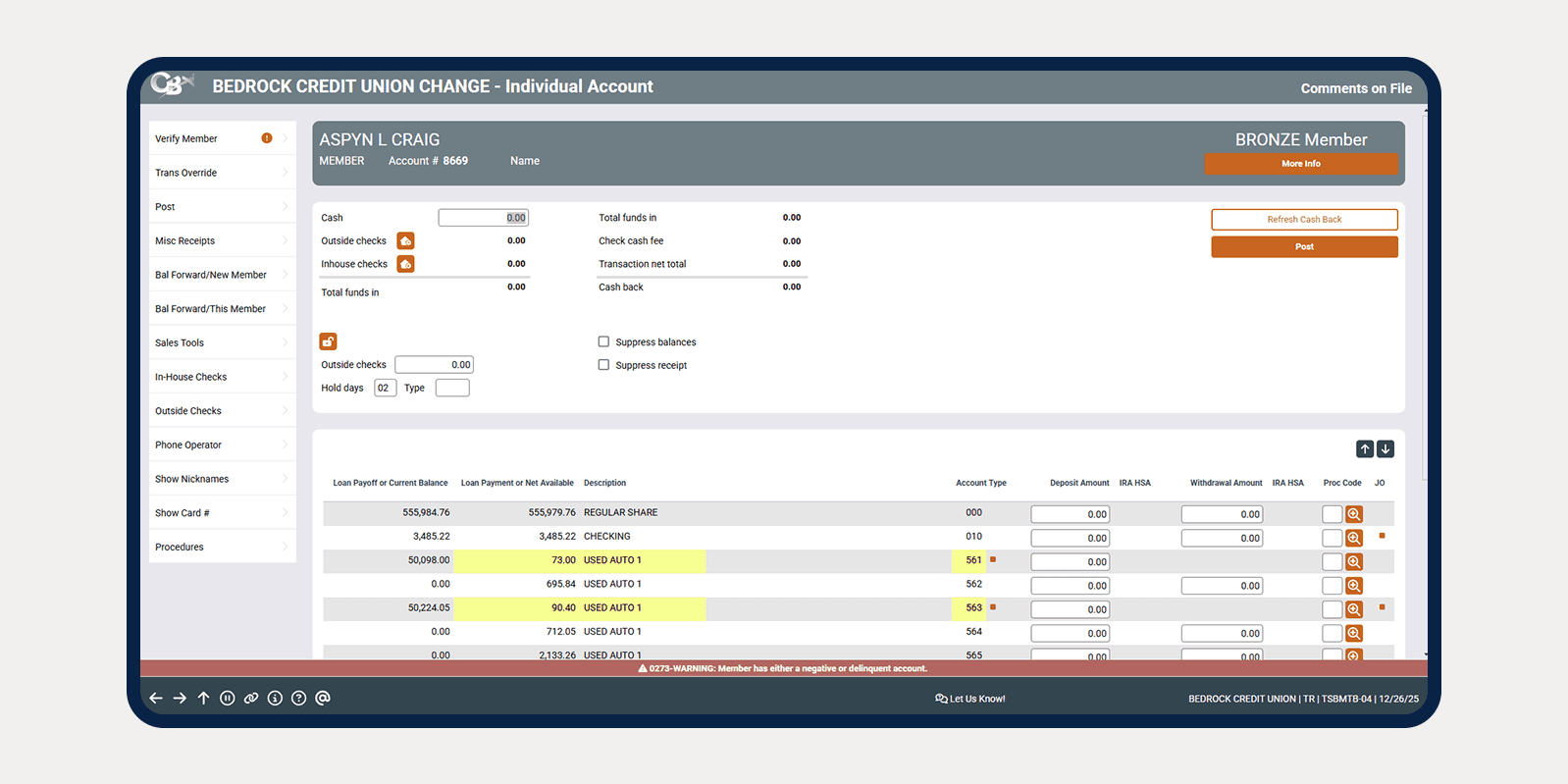1568x784 pixels.
Task: Click the CHECKING description cell
Action: click(x=607, y=536)
